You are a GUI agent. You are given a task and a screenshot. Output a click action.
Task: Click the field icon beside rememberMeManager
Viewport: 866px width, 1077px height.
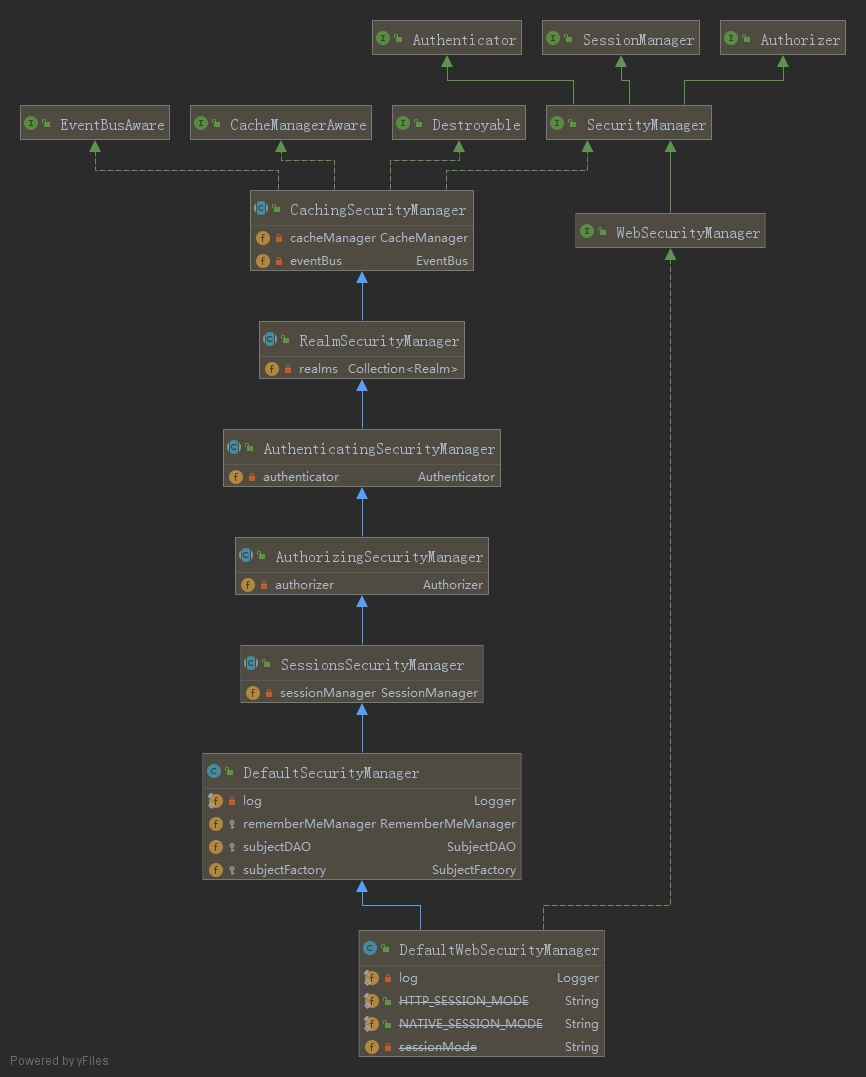(216, 824)
